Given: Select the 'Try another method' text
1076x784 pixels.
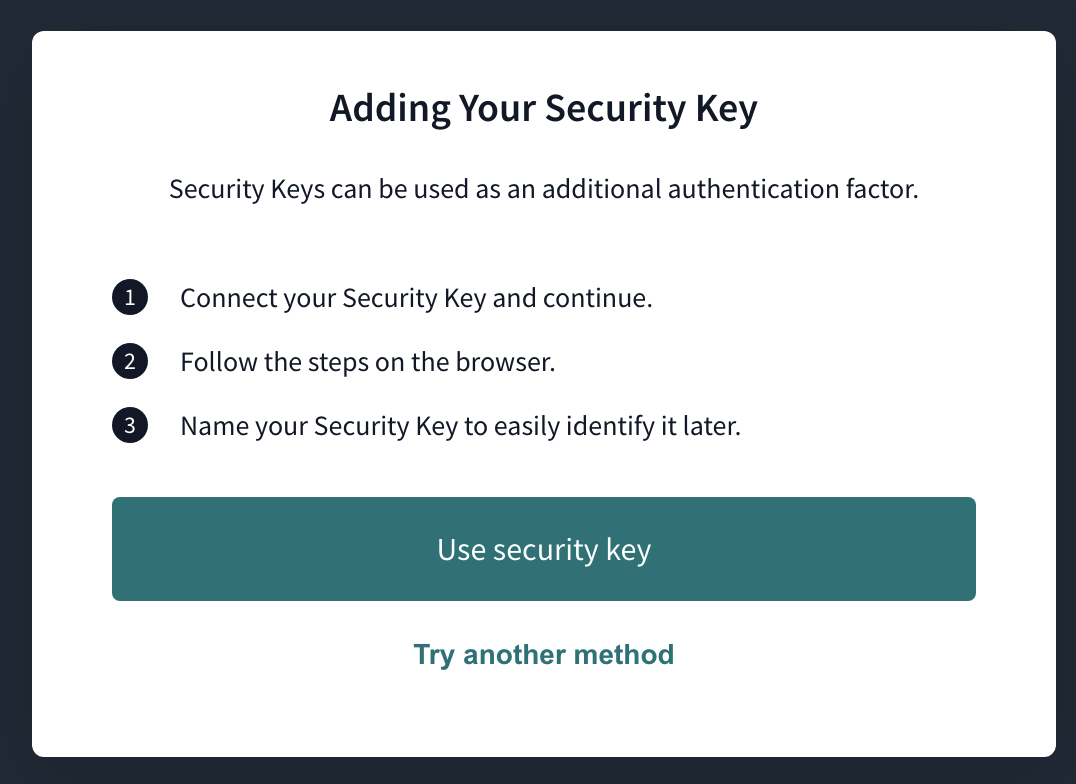Looking at the screenshot, I should (x=543, y=654).
